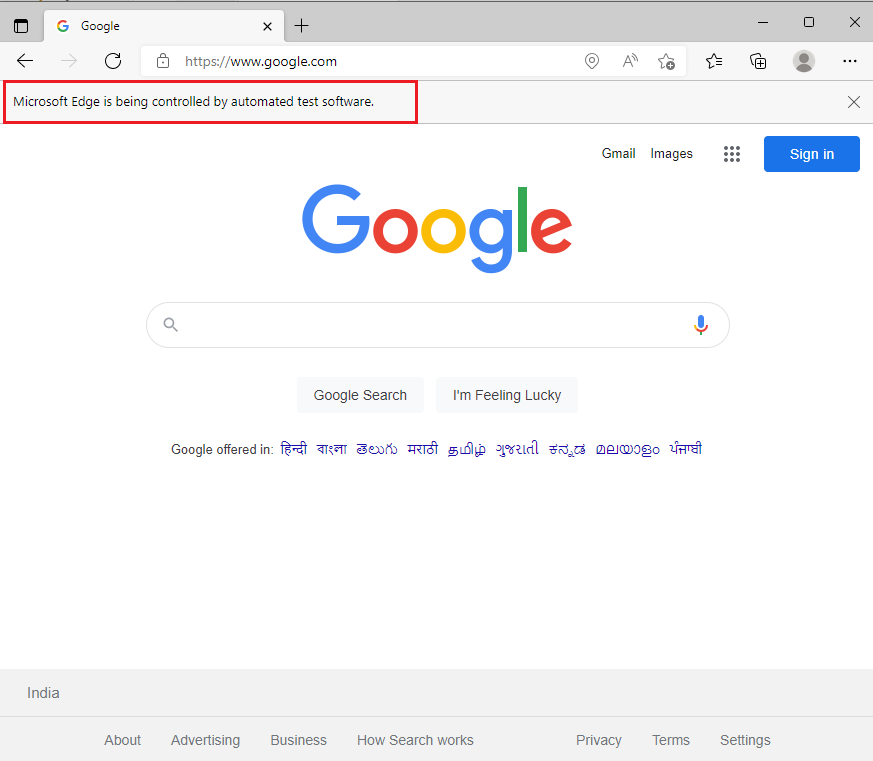Click the Google Search button
This screenshot has width=873, height=761.
[x=360, y=395]
